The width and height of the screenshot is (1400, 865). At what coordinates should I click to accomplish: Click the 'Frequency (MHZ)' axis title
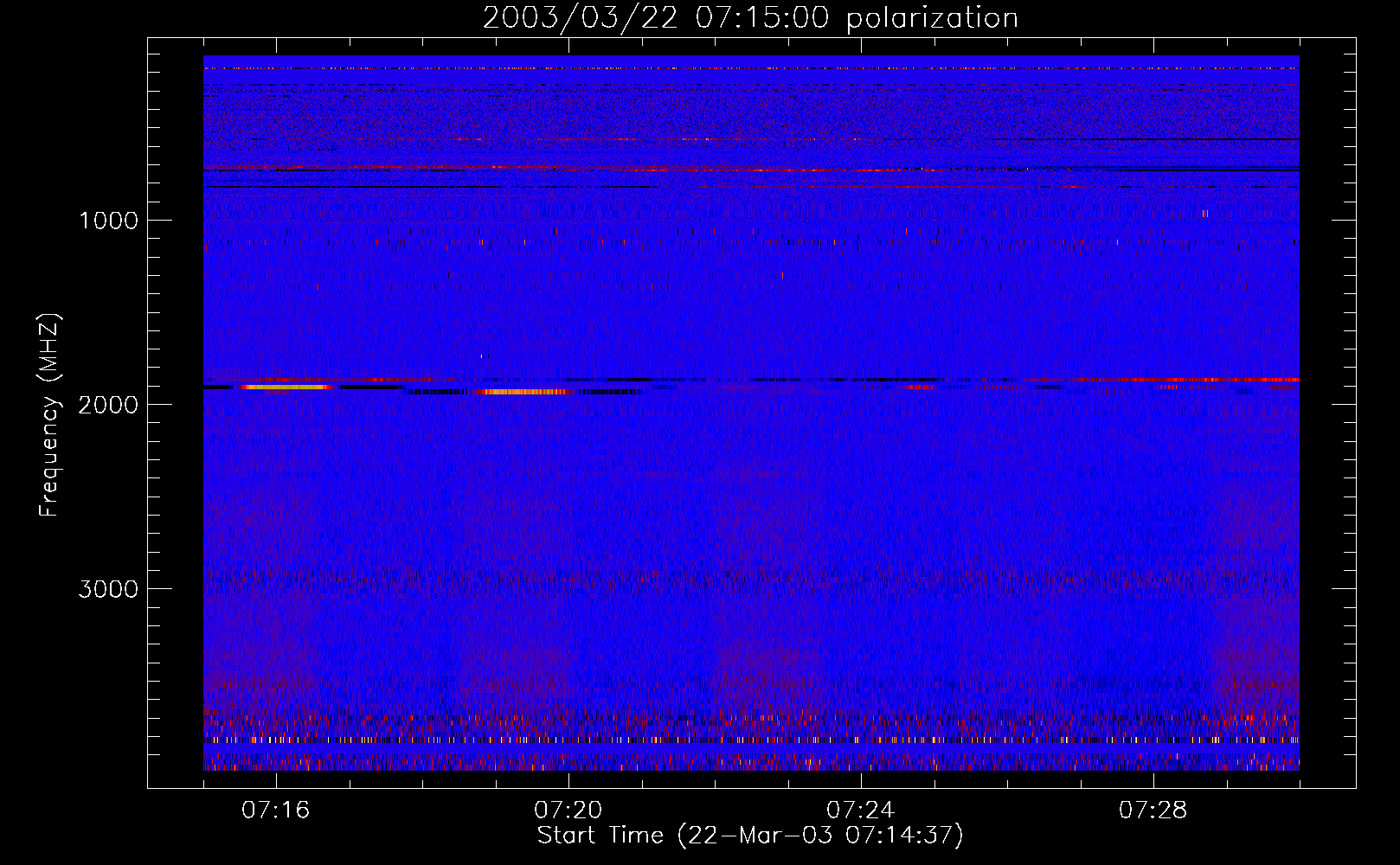[x=49, y=415]
